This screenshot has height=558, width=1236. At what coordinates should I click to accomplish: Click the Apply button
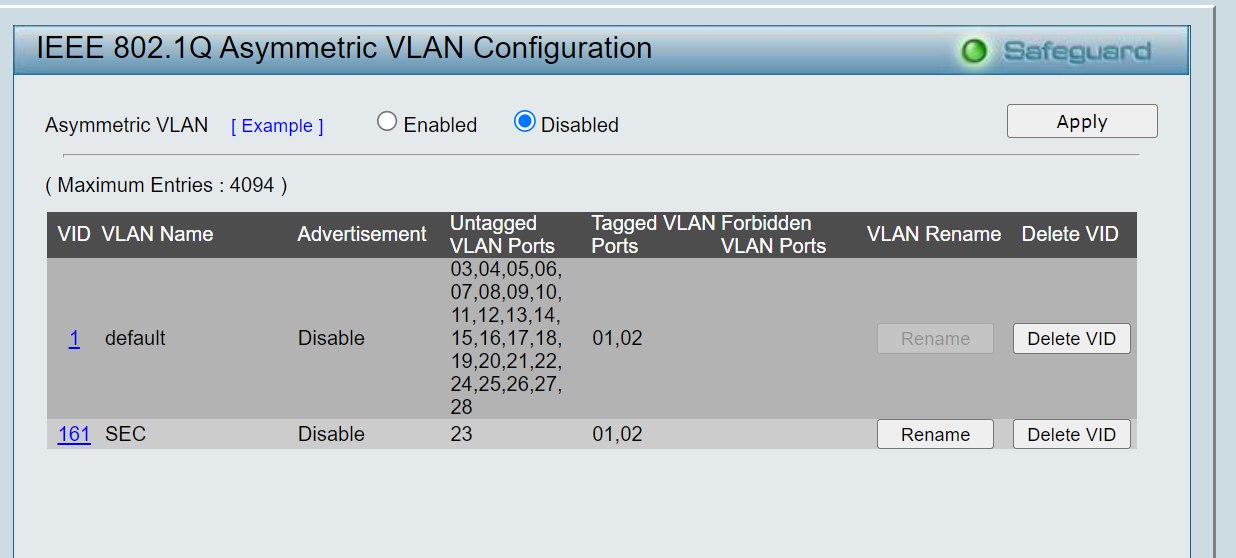tap(1082, 121)
